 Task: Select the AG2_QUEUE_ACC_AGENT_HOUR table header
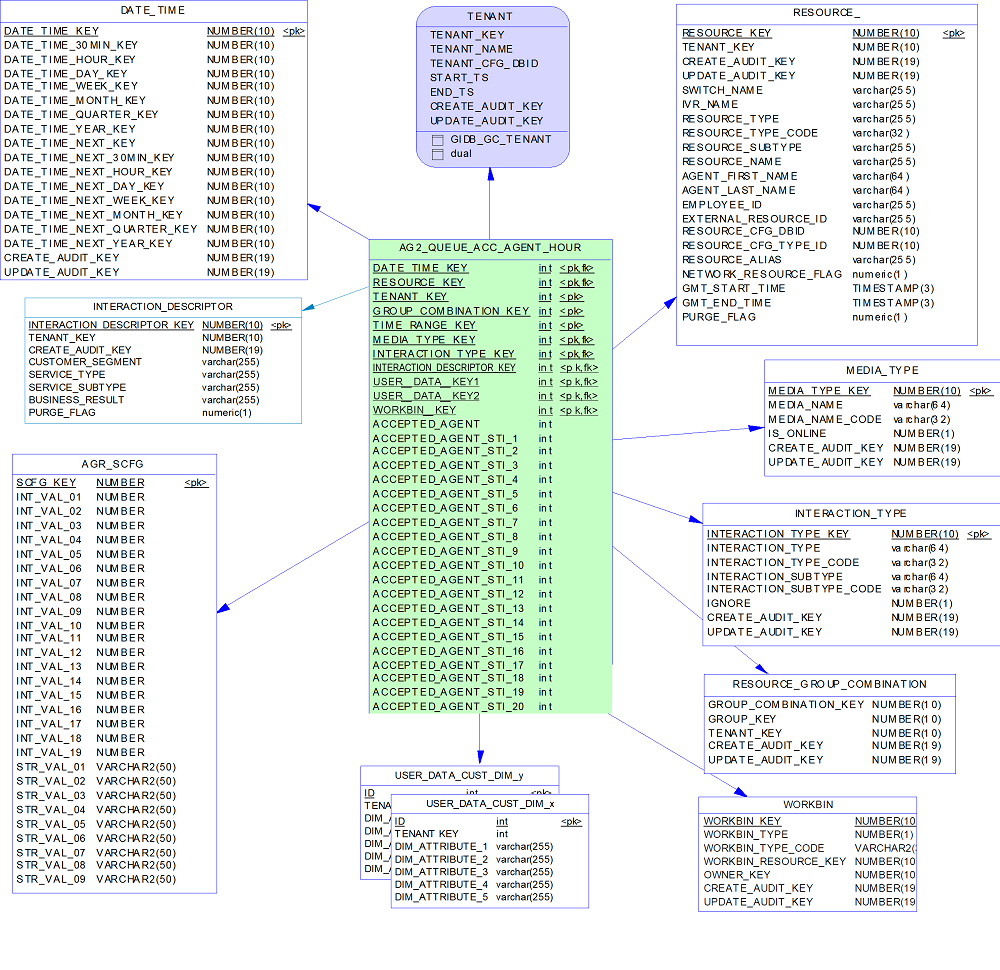(490, 248)
